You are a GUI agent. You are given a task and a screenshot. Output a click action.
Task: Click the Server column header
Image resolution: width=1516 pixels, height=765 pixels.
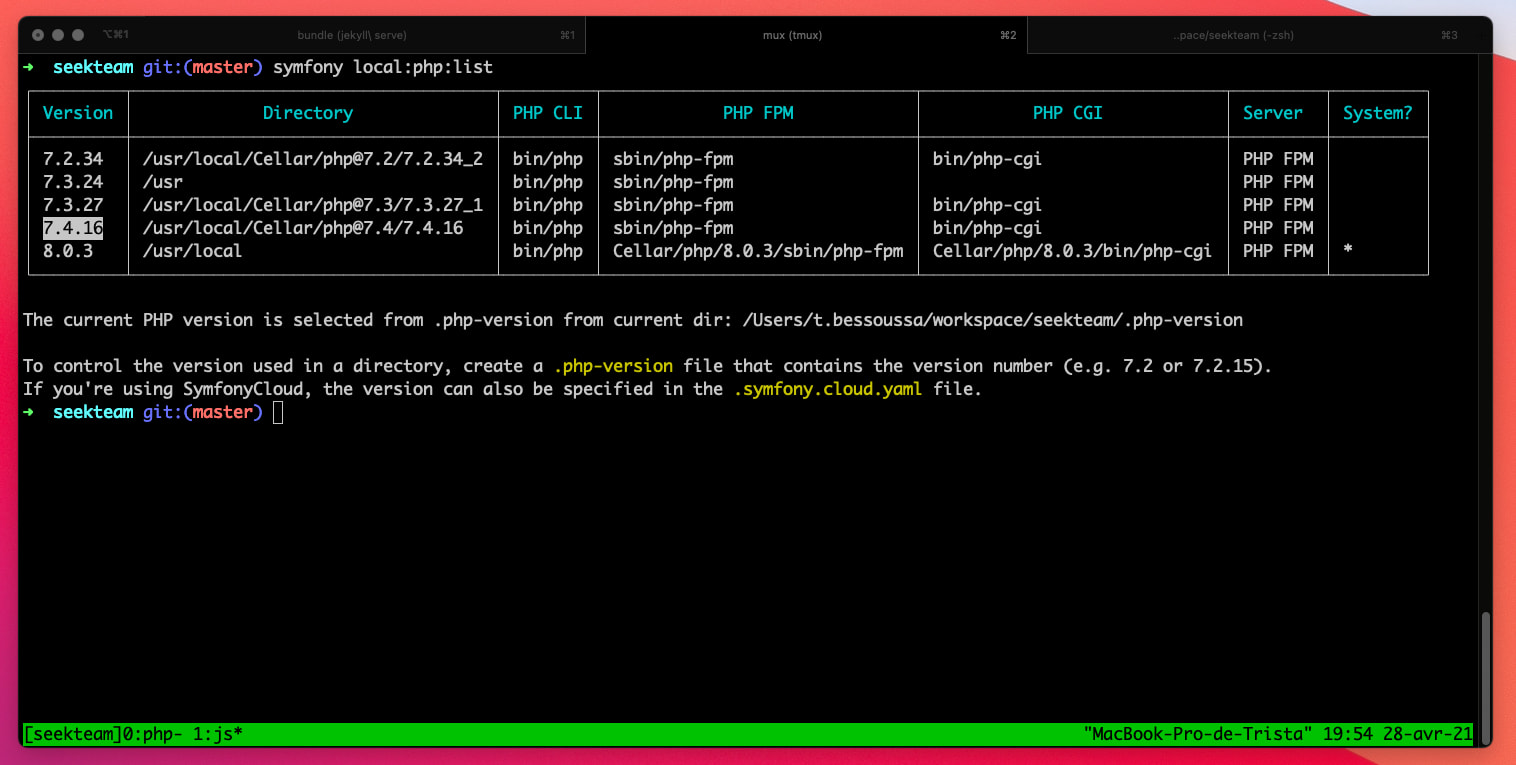click(1273, 113)
